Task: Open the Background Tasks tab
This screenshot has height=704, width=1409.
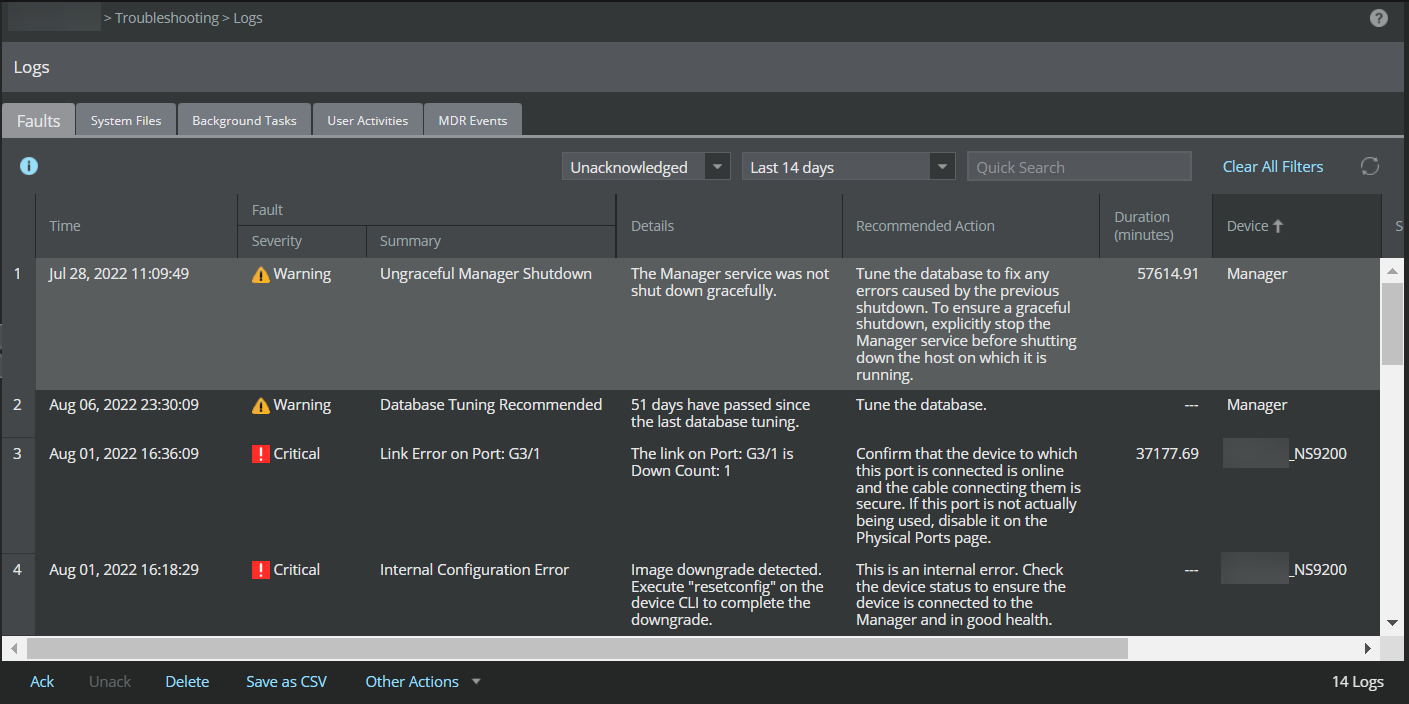Action: point(244,120)
